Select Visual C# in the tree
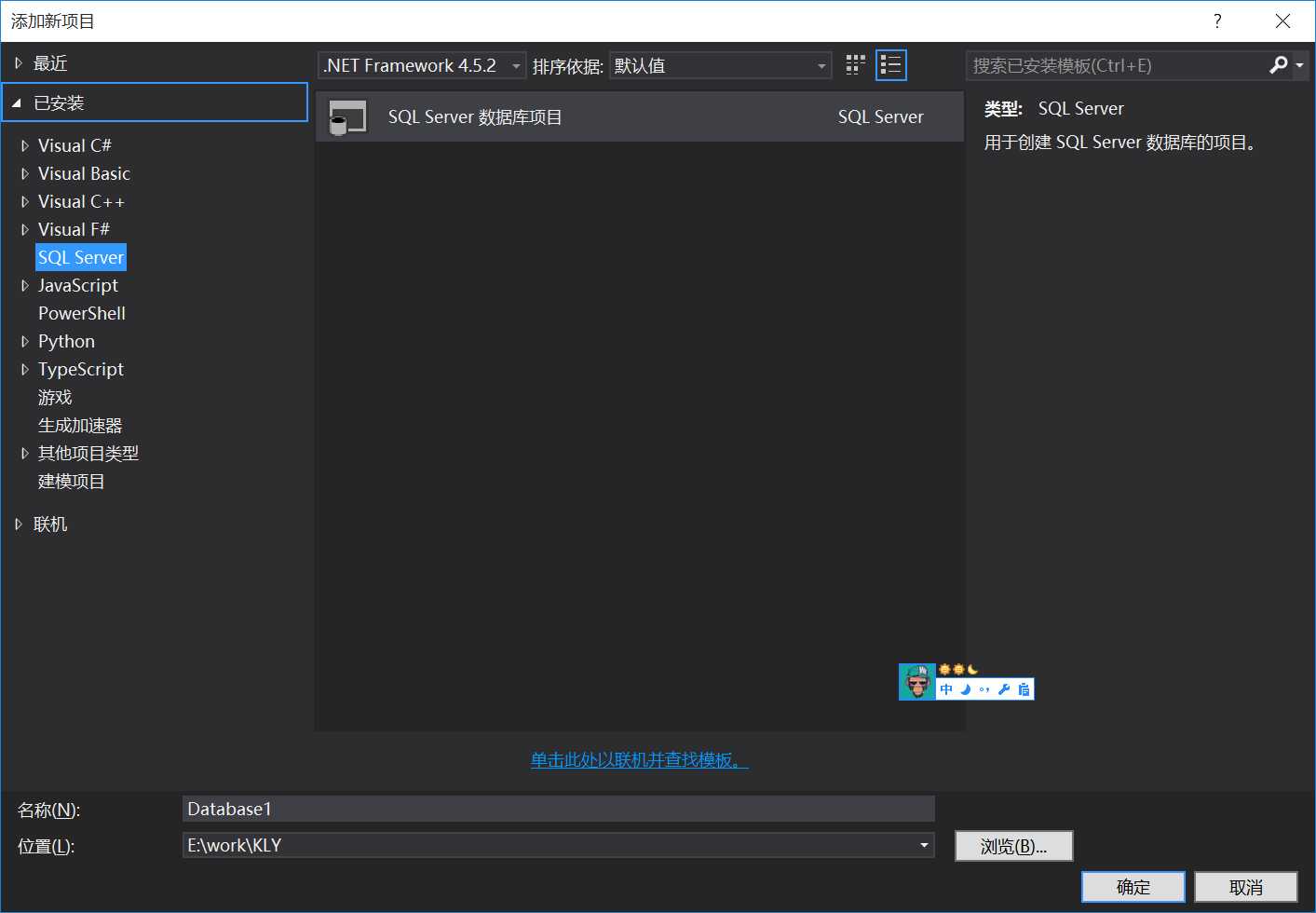 75,145
